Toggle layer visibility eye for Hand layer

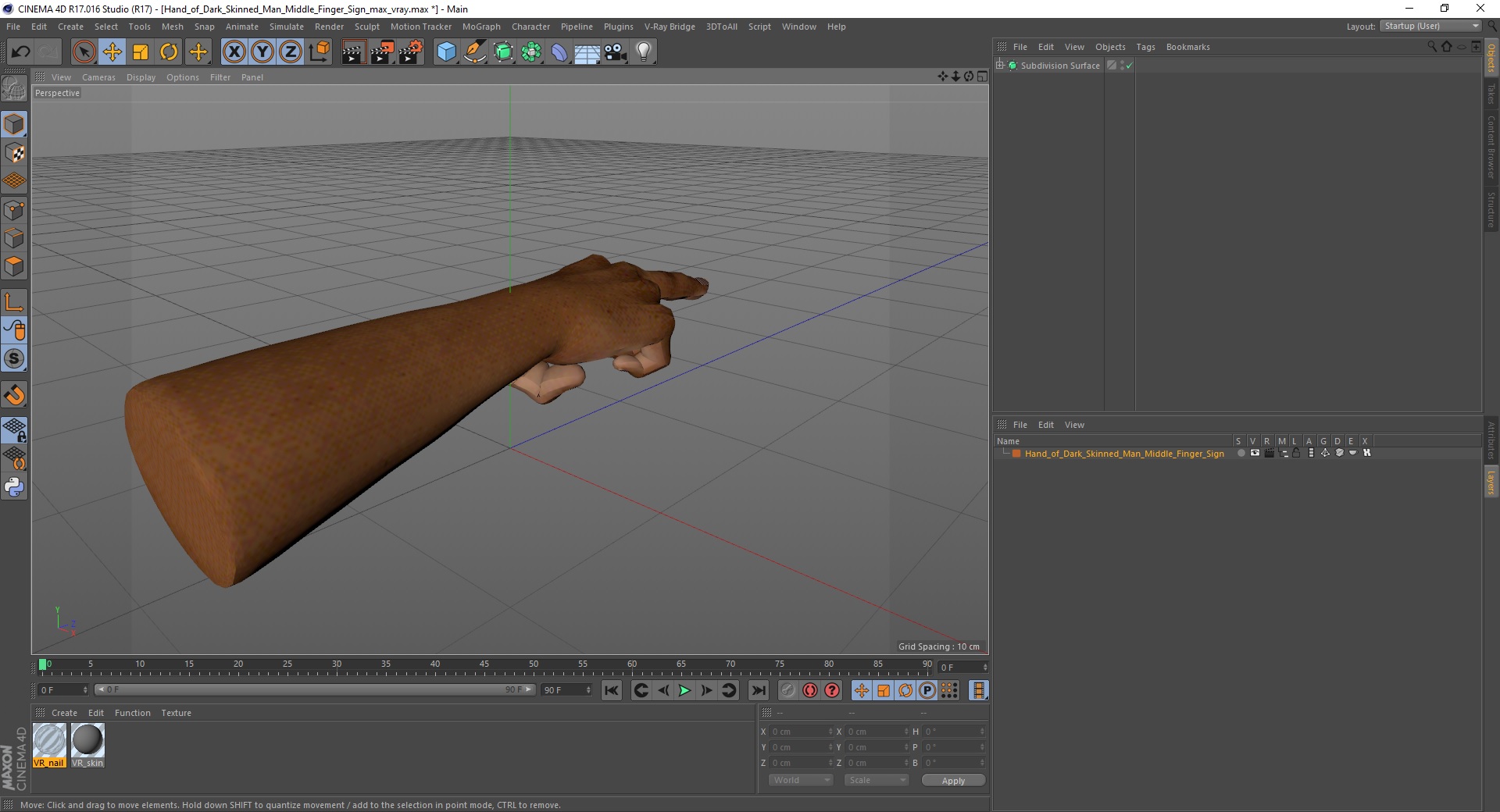click(x=1255, y=453)
